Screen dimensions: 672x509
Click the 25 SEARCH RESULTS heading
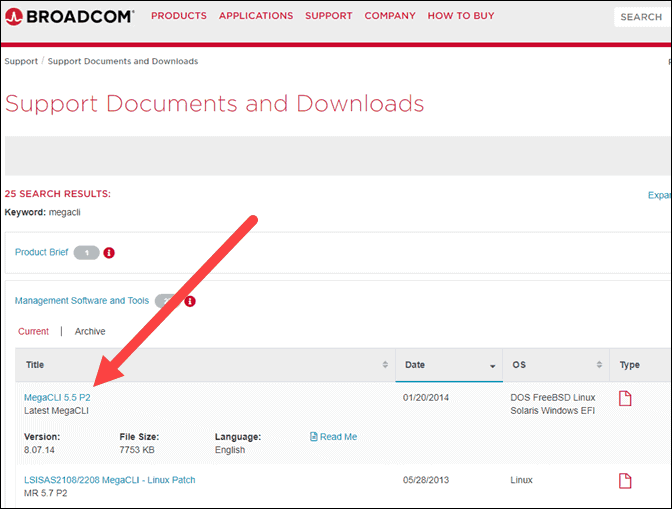[57, 194]
